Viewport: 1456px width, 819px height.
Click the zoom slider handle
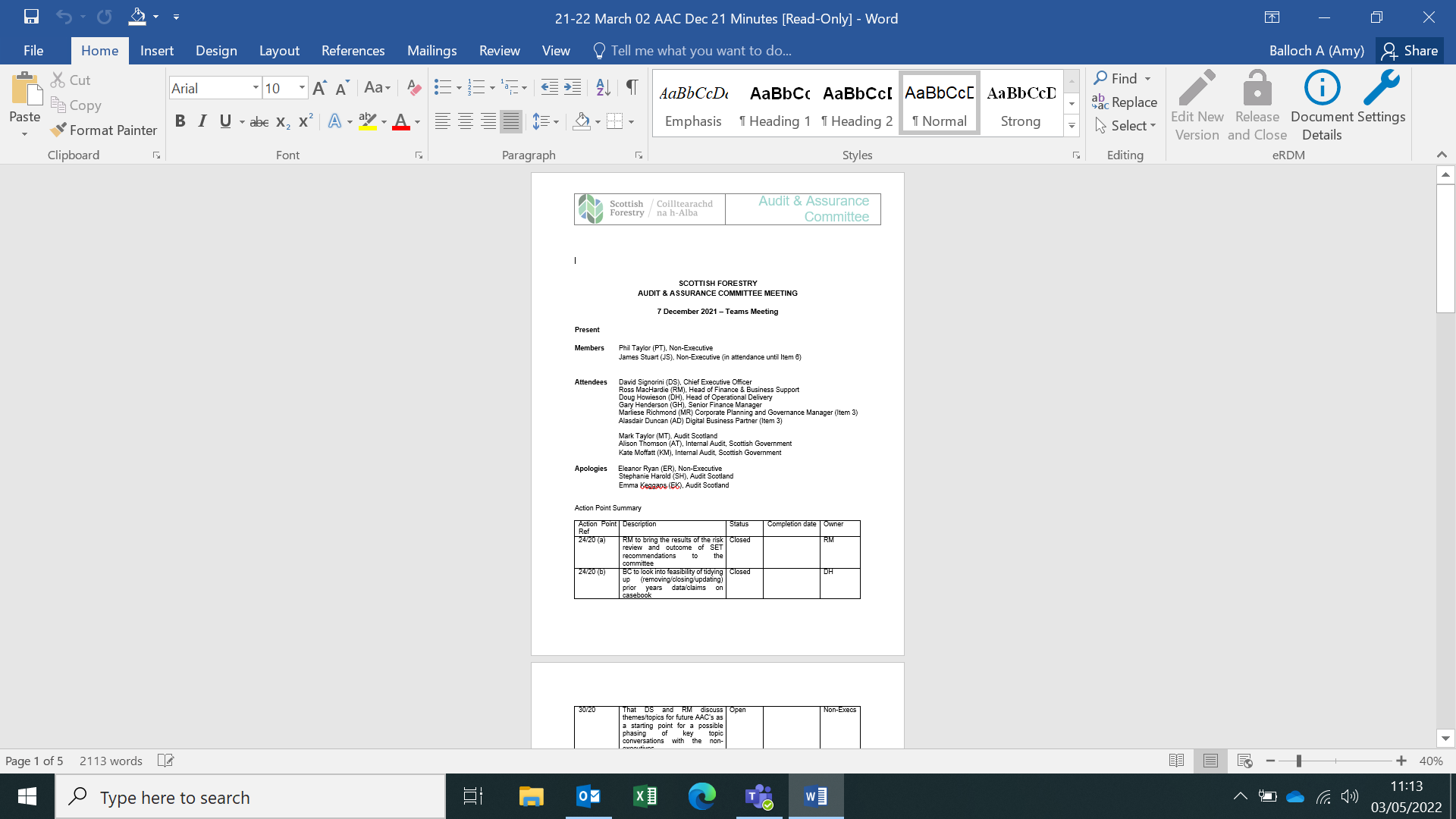(1299, 761)
